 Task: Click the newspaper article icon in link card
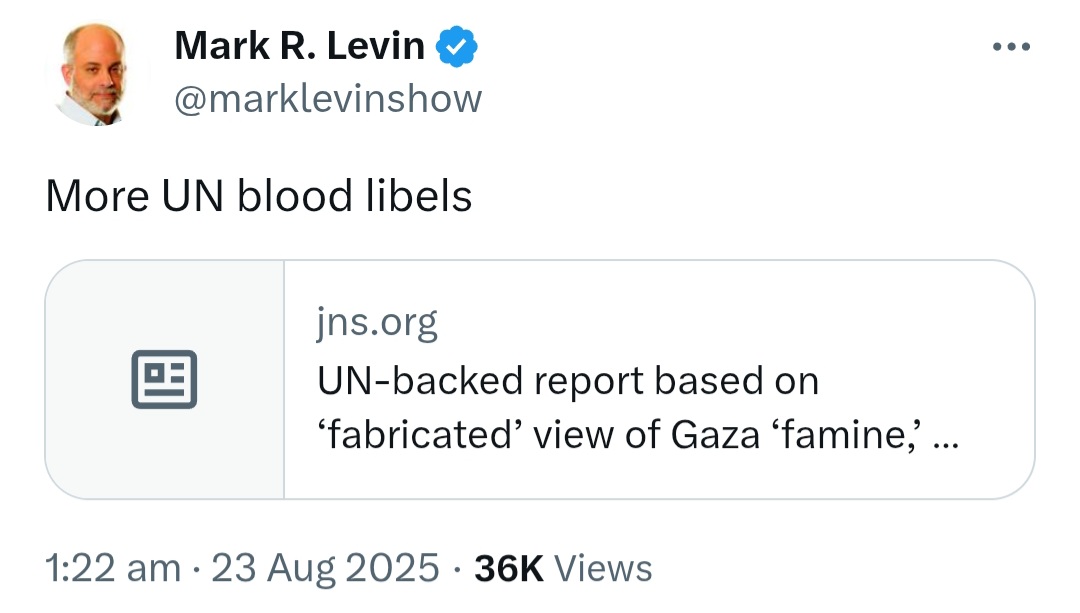[164, 380]
